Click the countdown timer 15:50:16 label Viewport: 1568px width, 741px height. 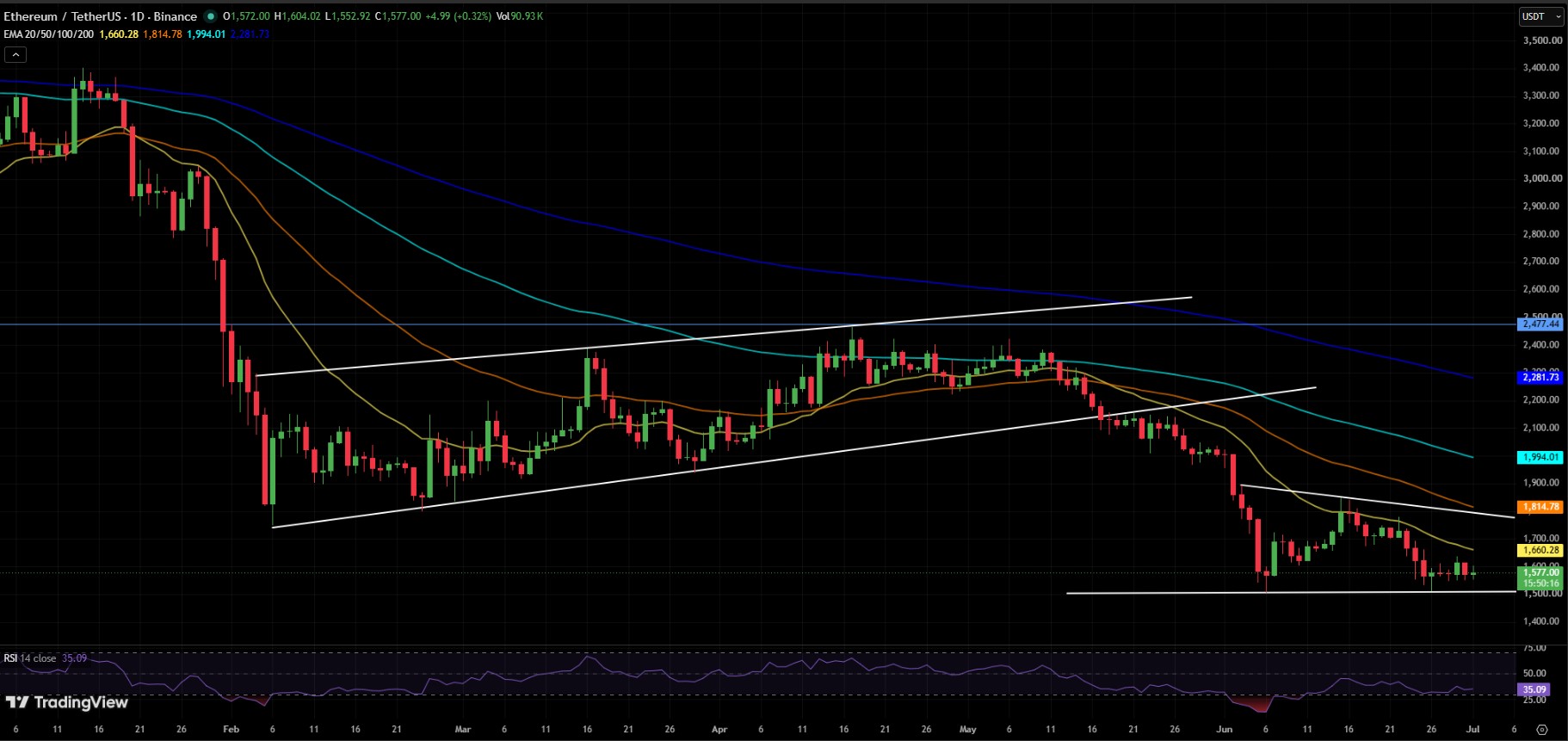coord(1540,584)
